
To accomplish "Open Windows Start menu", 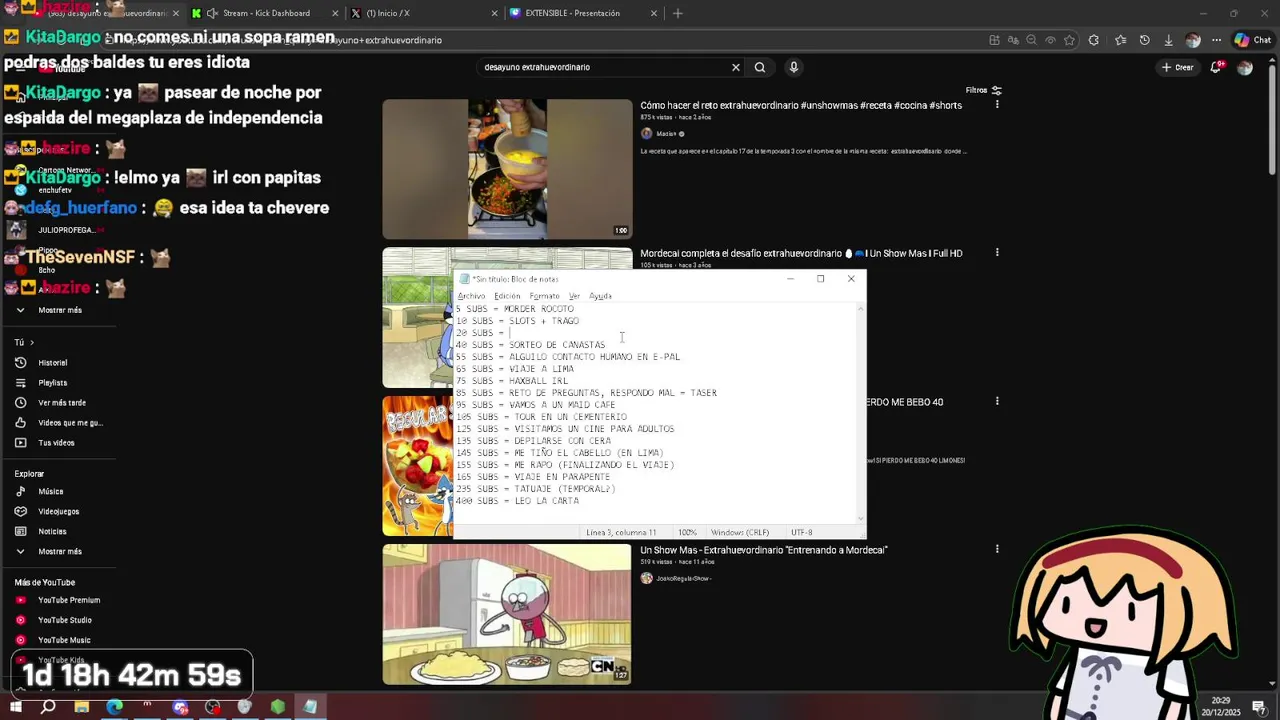I will coord(15,707).
